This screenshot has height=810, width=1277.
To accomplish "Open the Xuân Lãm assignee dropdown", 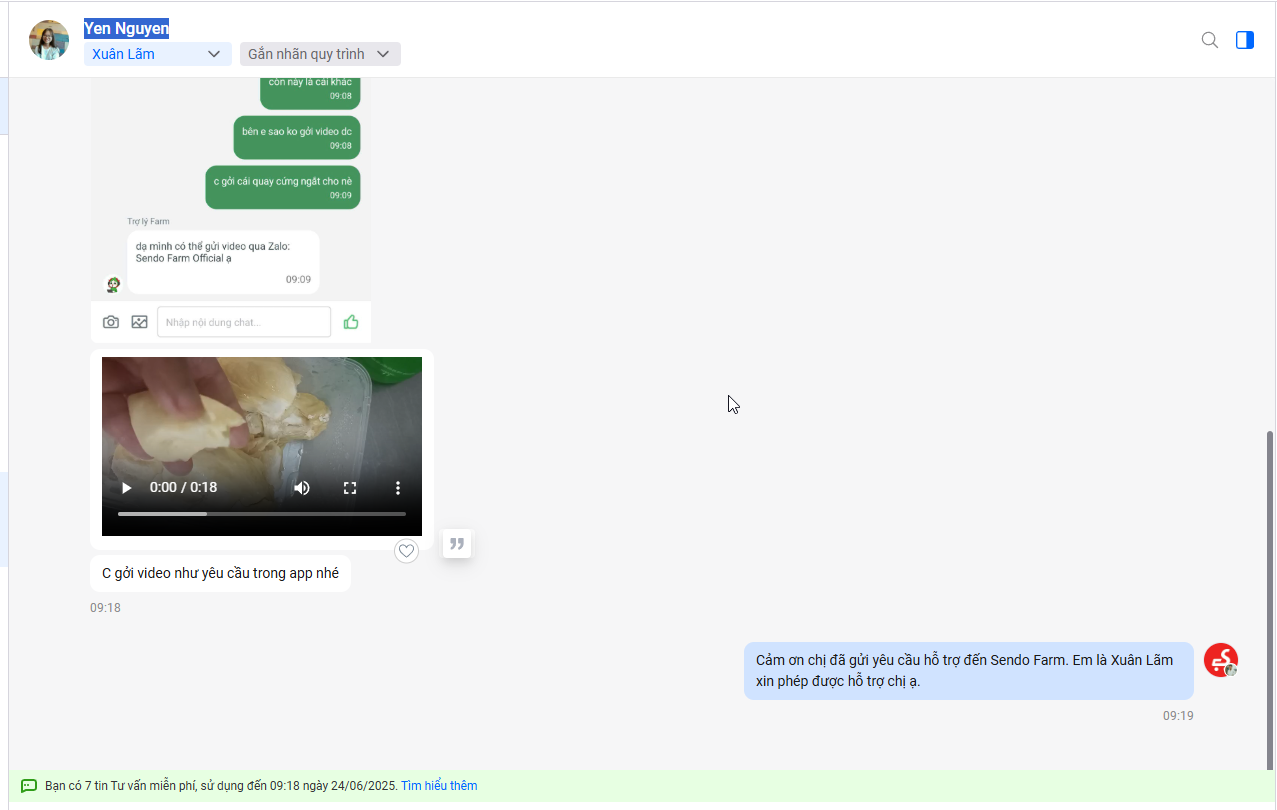I will (x=158, y=54).
